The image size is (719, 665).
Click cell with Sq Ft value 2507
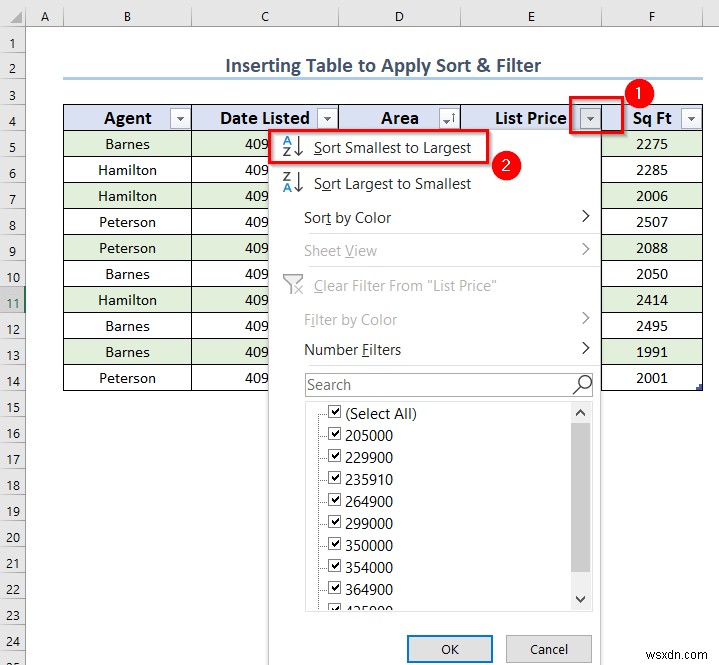coord(652,222)
